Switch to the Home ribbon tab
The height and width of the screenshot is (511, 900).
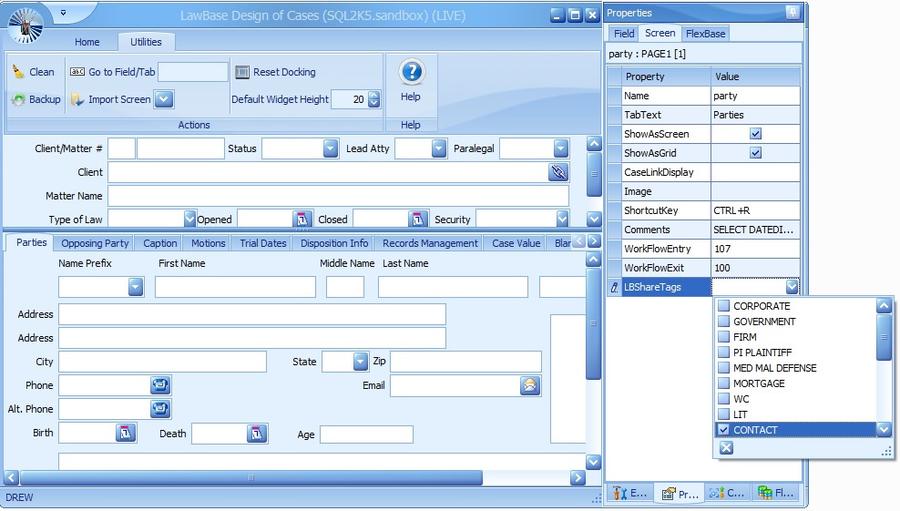click(x=87, y=42)
